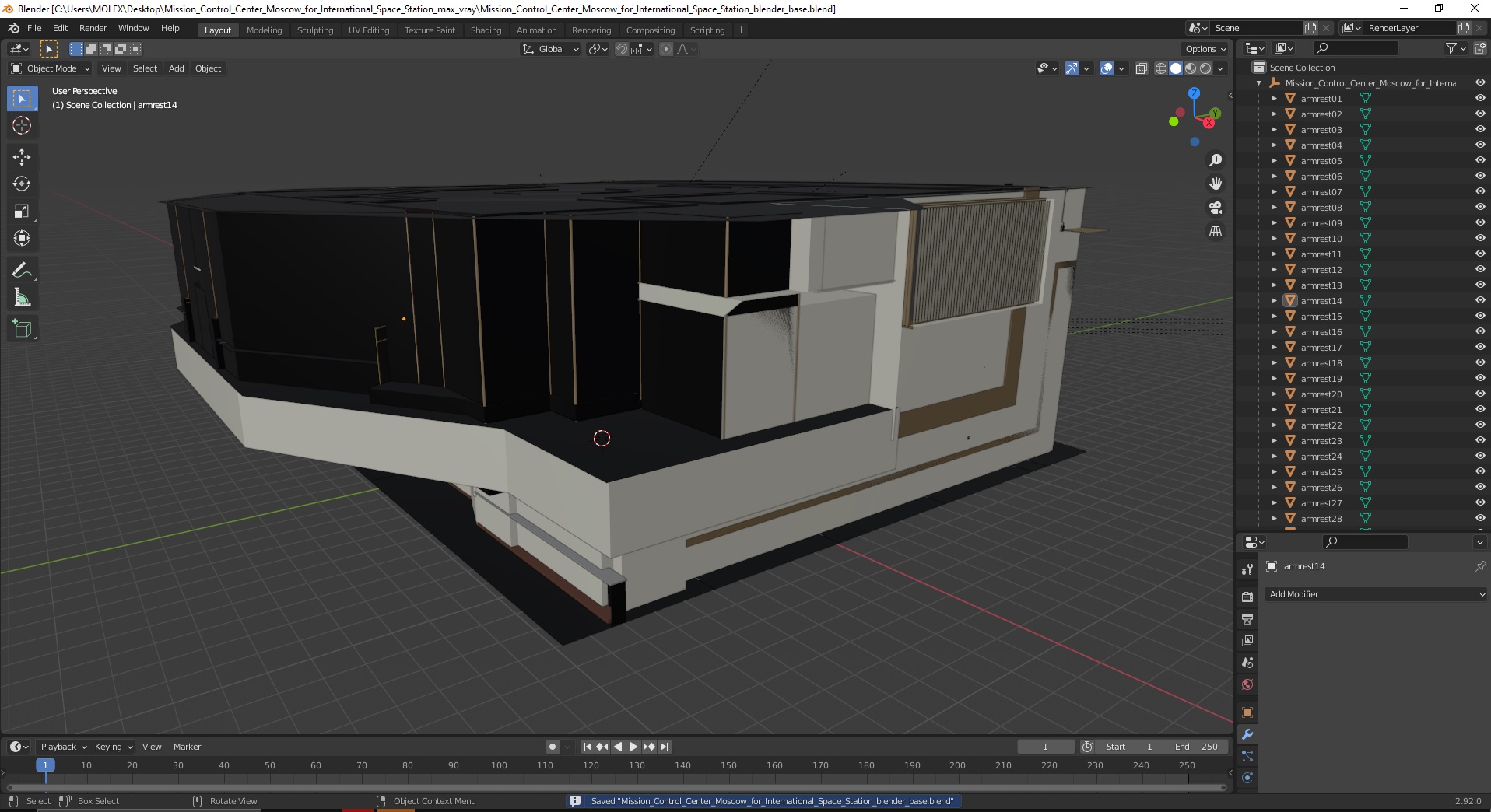The width and height of the screenshot is (1491, 812).
Task: Click the timeline current frame marker
Action: pyautogui.click(x=45, y=765)
